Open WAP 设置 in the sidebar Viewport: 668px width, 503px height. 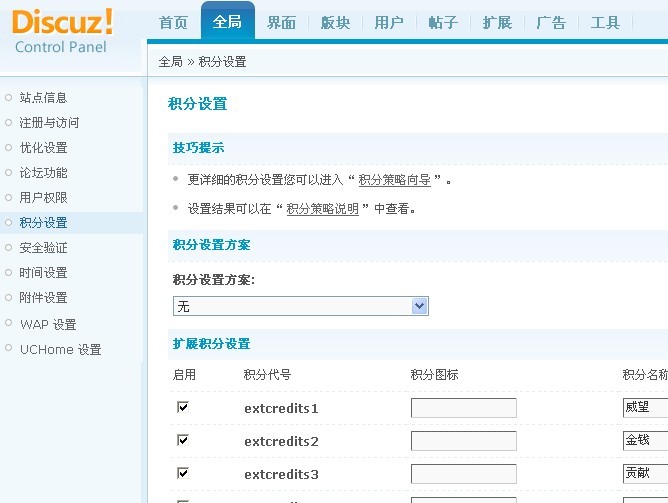(x=48, y=325)
